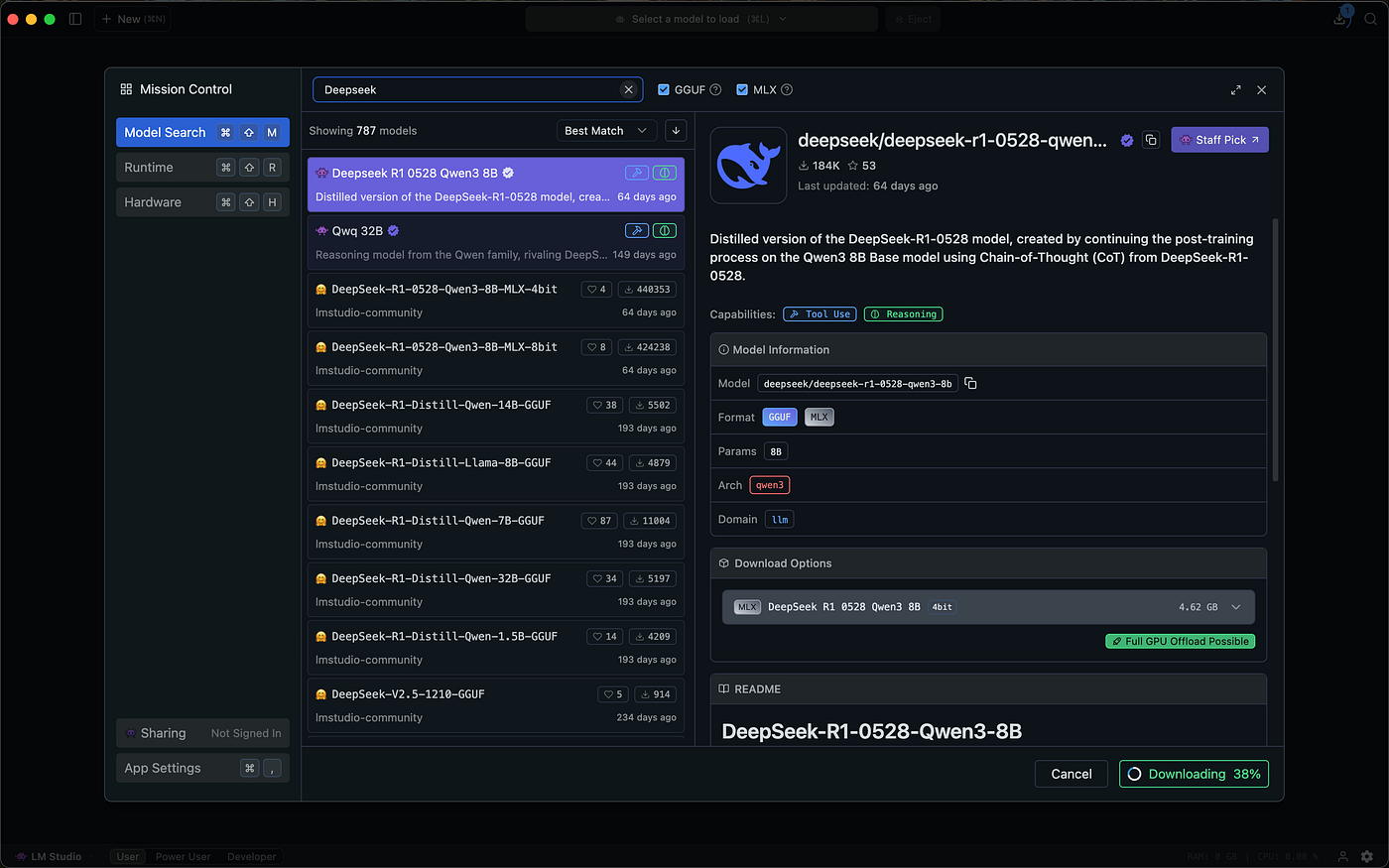Image resolution: width=1389 pixels, height=868 pixels.
Task: Uncheck the GGUF format checkbox
Action: point(664,90)
